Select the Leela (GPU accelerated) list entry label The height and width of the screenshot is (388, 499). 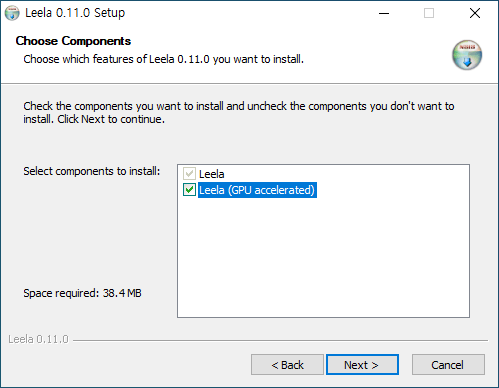257,190
